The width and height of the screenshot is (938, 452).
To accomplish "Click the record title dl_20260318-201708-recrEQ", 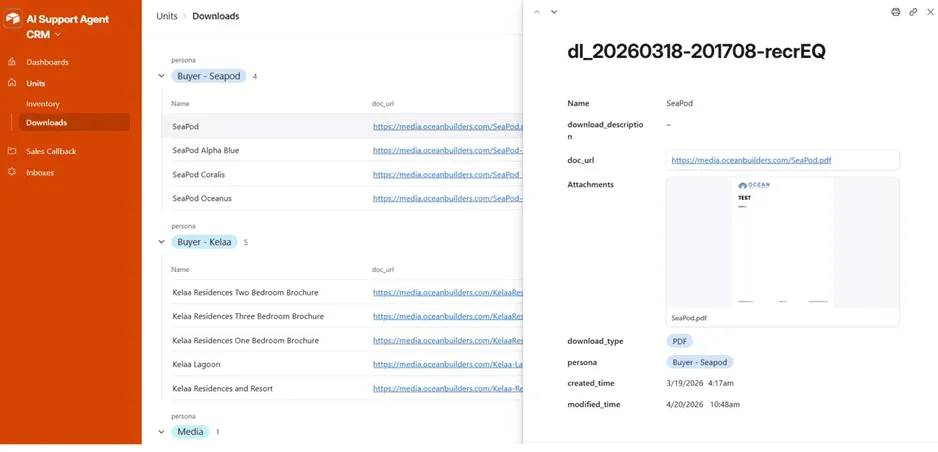I will 696,52.
